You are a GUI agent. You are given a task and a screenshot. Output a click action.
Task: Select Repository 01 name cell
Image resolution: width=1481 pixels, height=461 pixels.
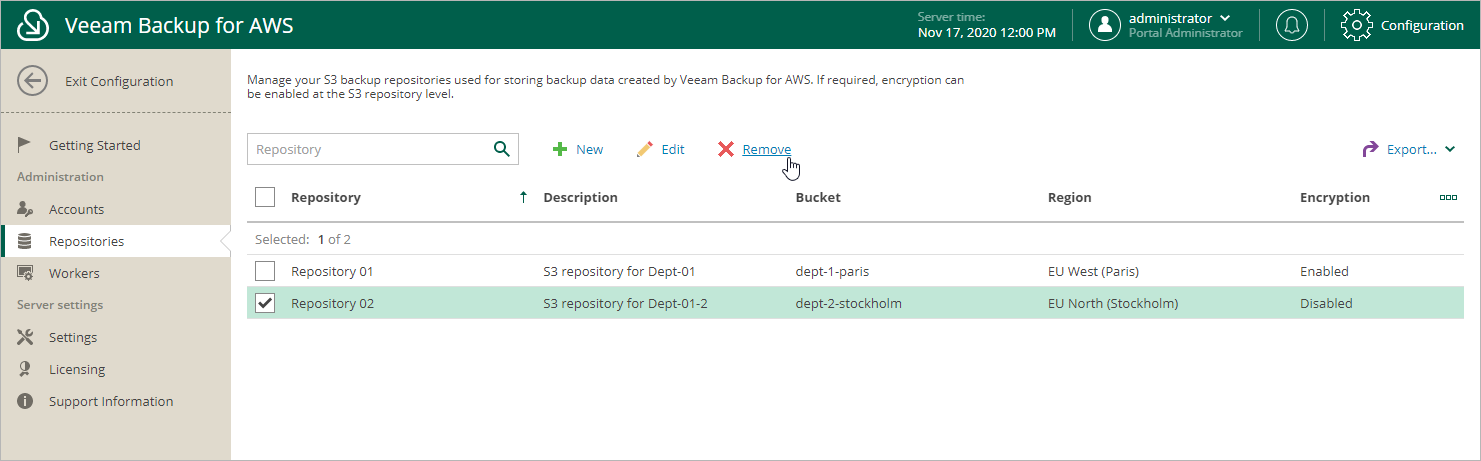point(332,271)
